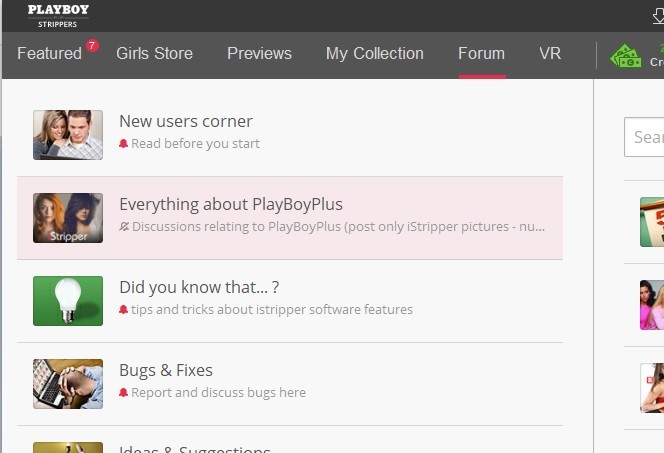Viewport: 664px width, 453px height.
Task: Click the Bugs & Fixes thumbnail image
Action: (x=68, y=384)
